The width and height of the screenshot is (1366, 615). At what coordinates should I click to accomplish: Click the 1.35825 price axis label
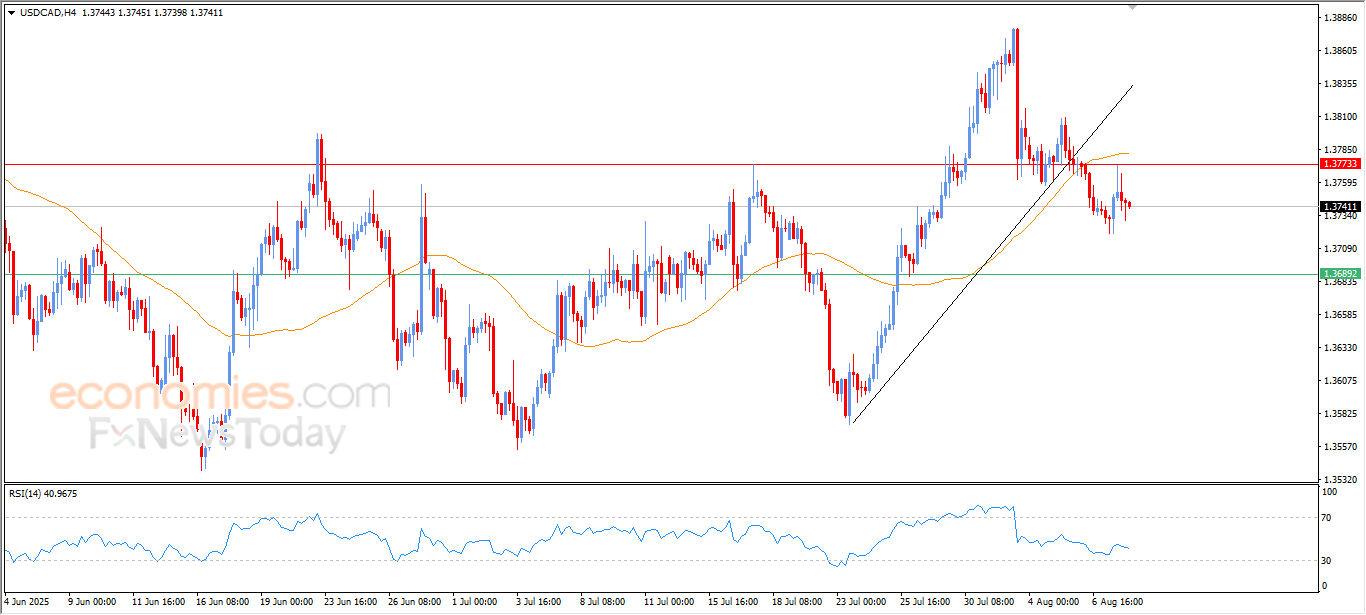[1340, 414]
